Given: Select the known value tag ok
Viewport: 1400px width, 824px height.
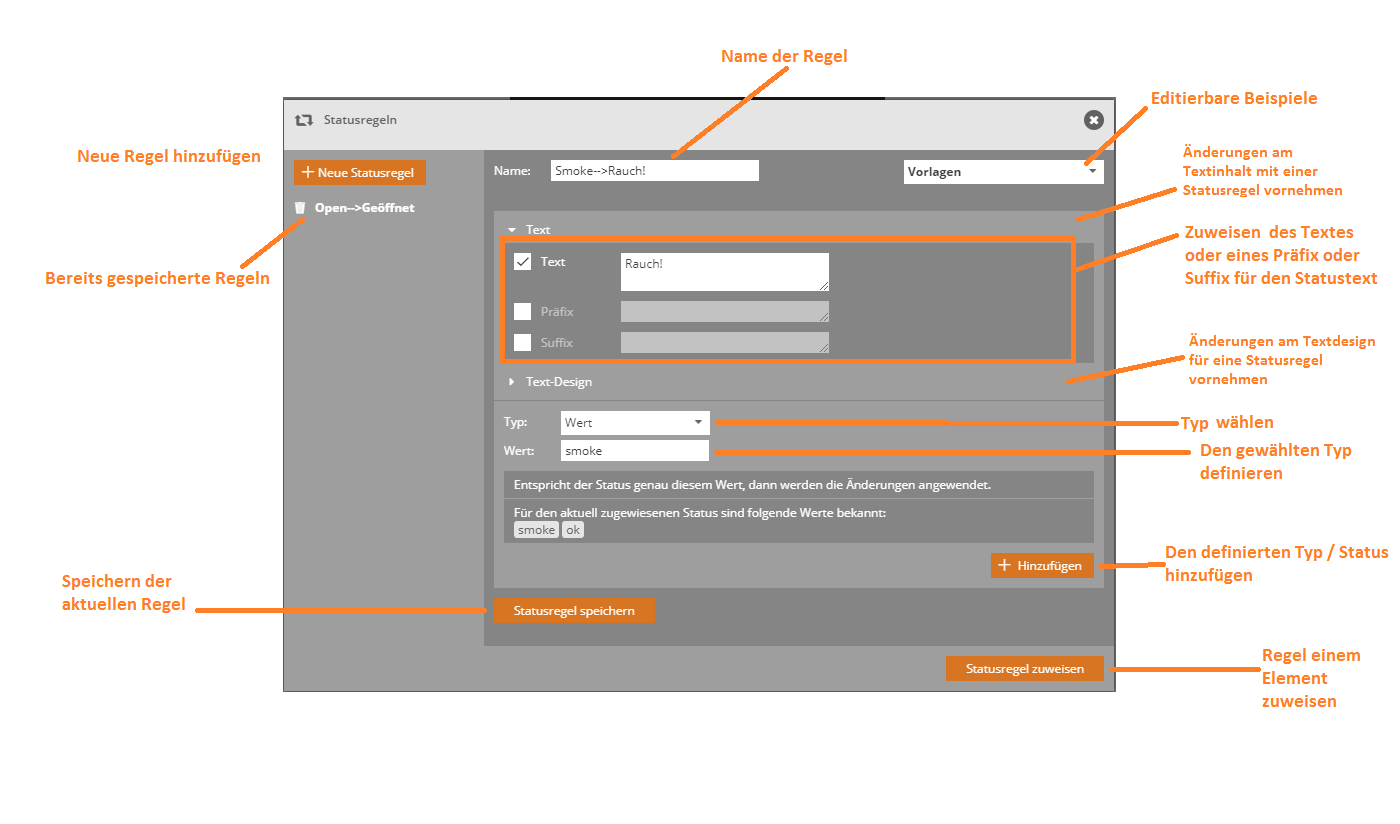Looking at the screenshot, I should [573, 530].
